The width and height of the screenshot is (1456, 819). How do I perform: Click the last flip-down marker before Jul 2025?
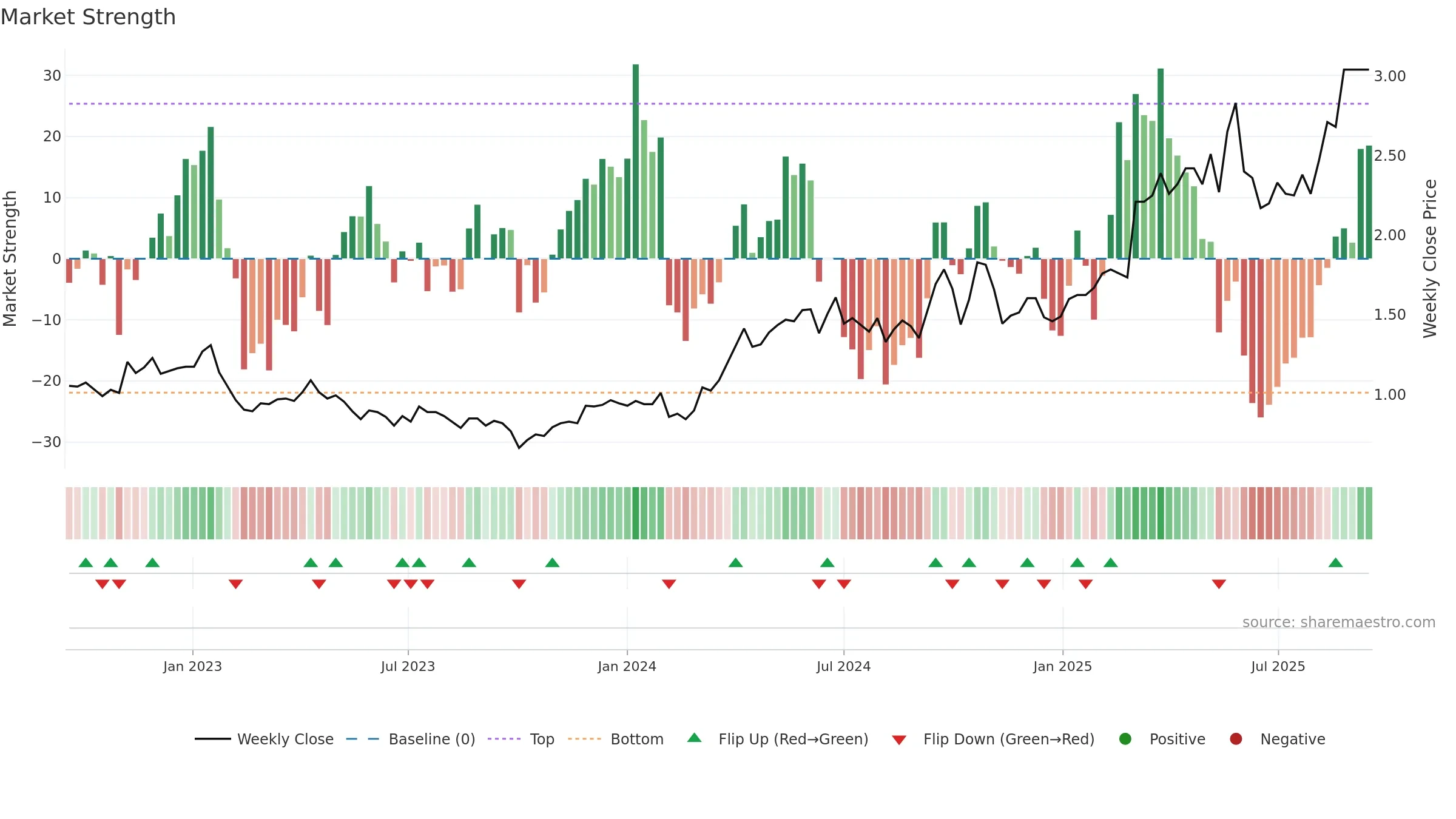pyautogui.click(x=1219, y=584)
